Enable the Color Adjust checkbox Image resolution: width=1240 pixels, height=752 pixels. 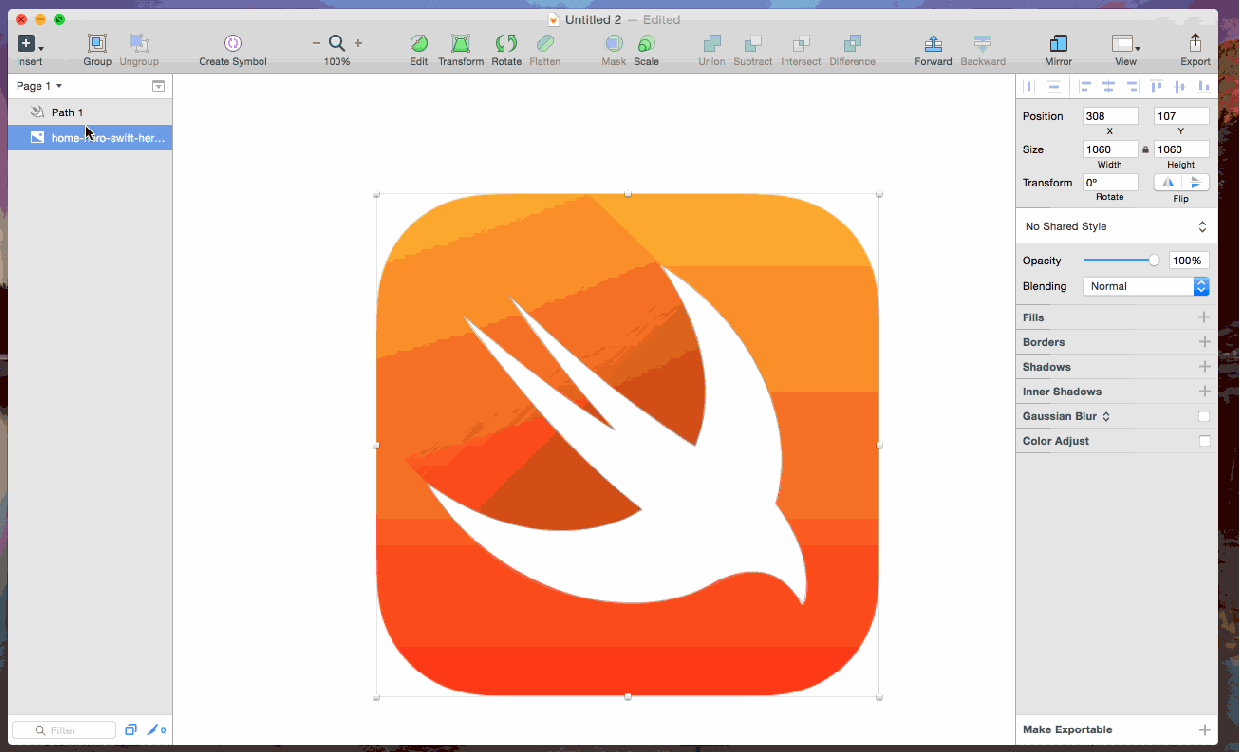[x=1204, y=441]
